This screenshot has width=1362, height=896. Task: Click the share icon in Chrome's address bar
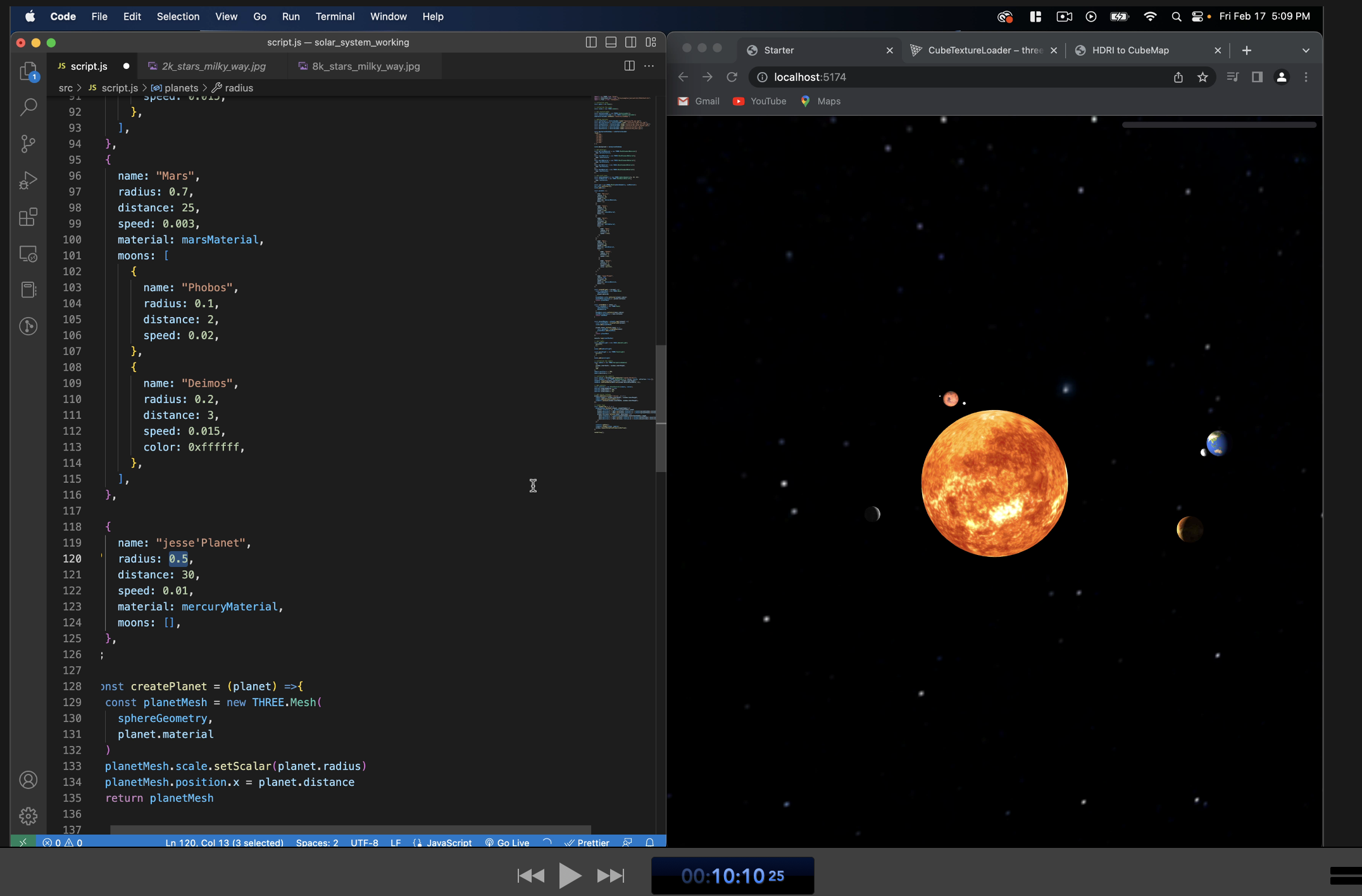pos(1178,77)
